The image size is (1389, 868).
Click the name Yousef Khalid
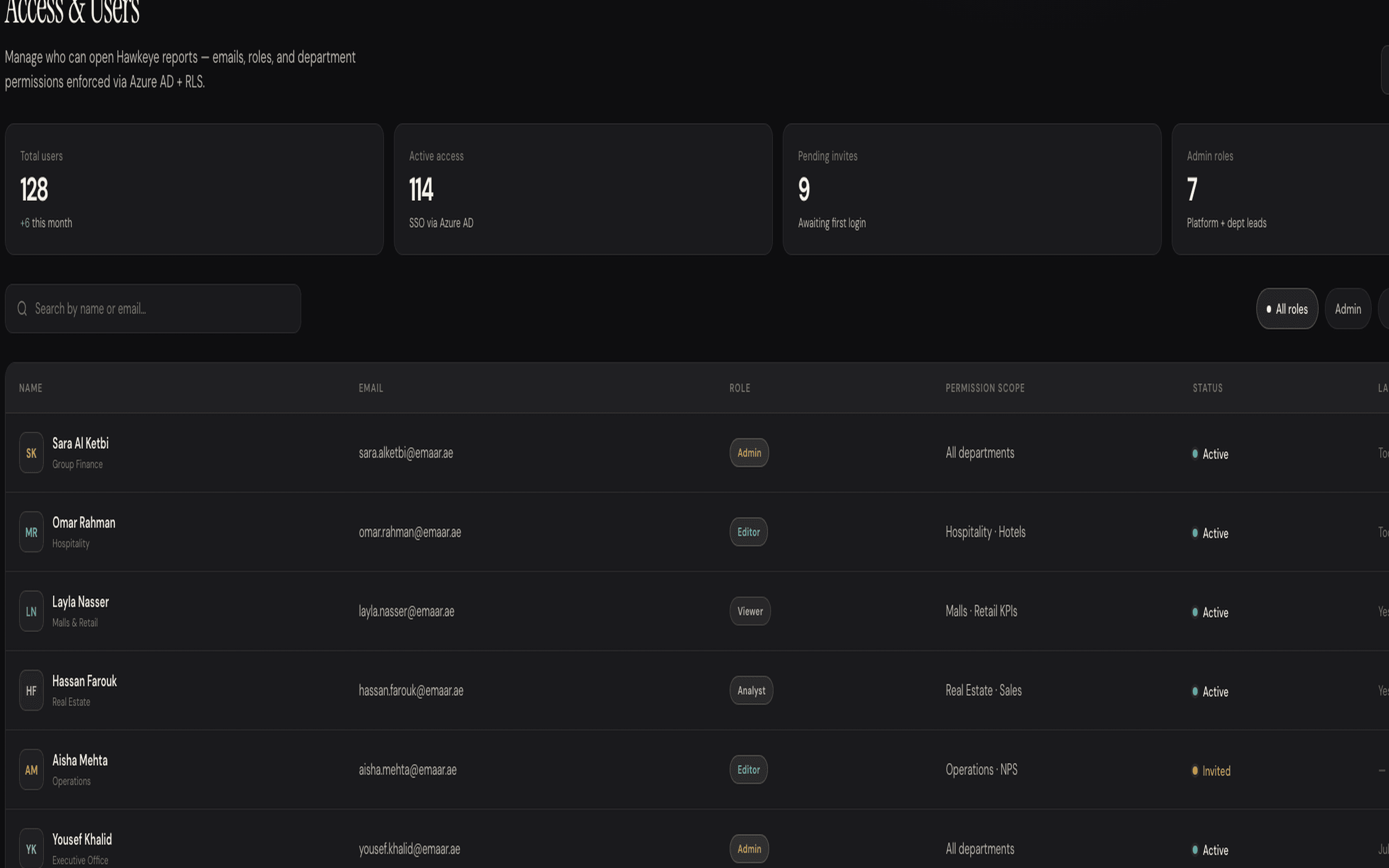(x=82, y=839)
